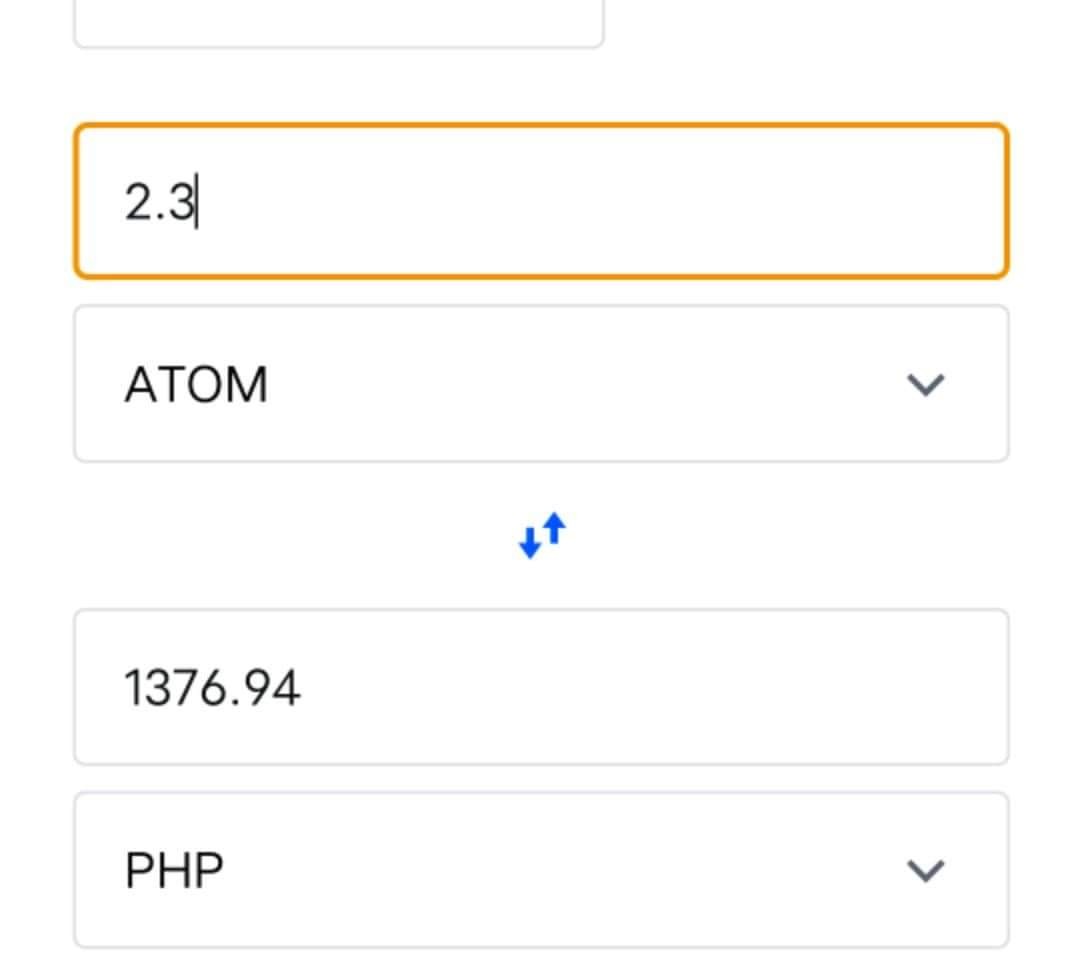Click the empty area of the 1376.94 result box
1080x958 pixels.
coord(647,687)
